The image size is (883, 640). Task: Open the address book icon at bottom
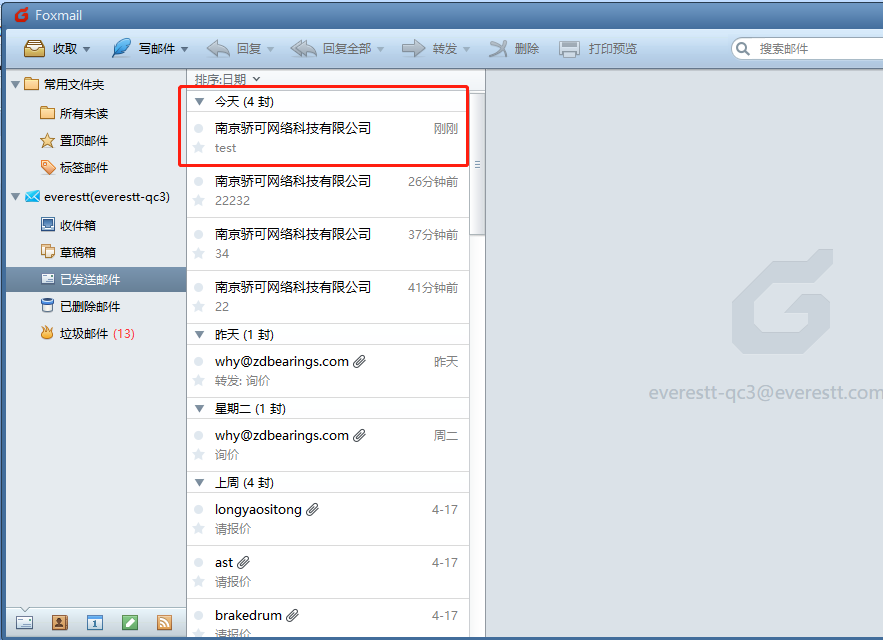point(59,622)
